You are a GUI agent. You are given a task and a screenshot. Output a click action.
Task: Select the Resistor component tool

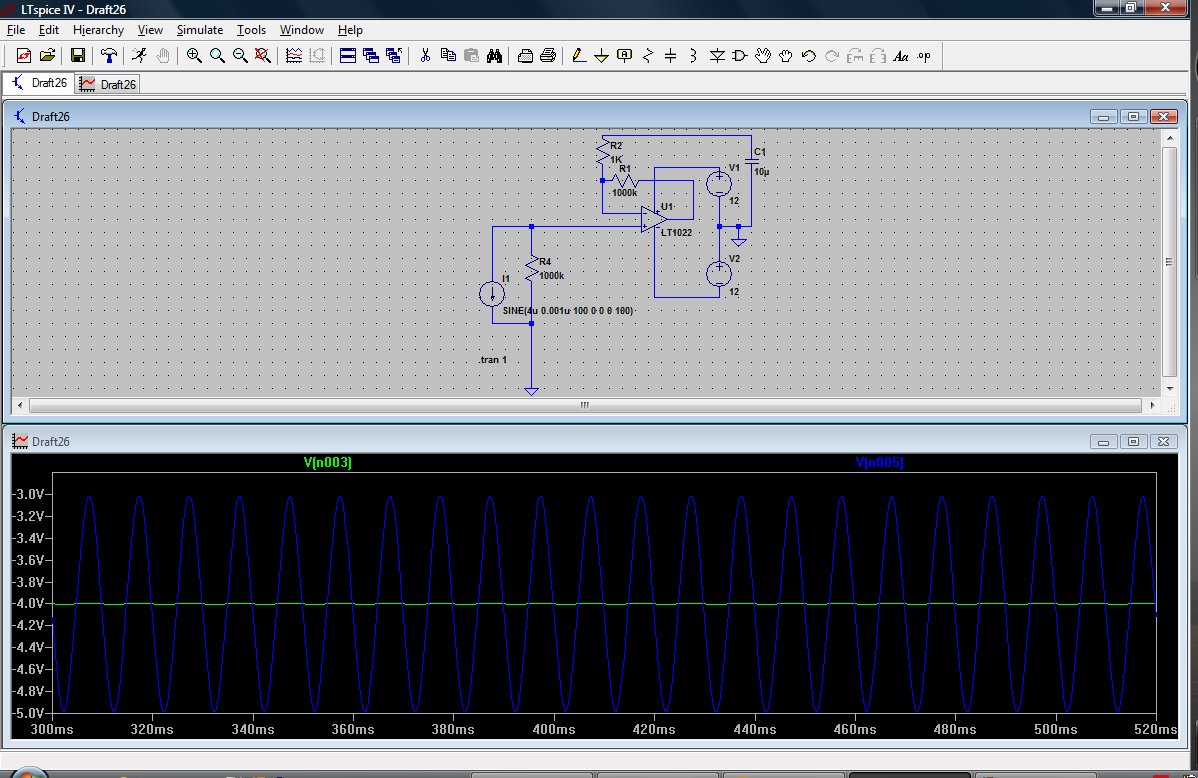(x=648, y=56)
